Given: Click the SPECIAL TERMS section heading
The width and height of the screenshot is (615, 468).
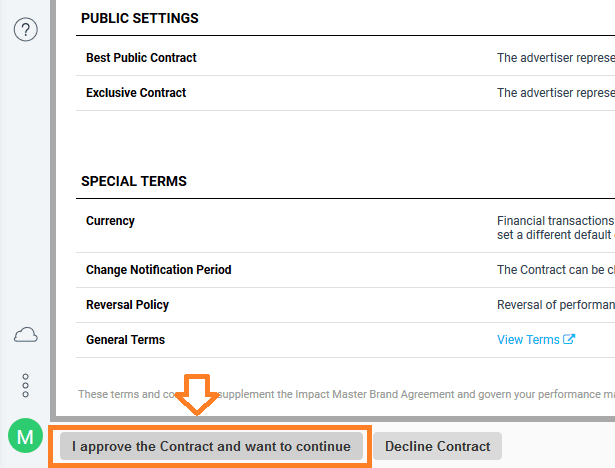Looking at the screenshot, I should pyautogui.click(x=134, y=181).
